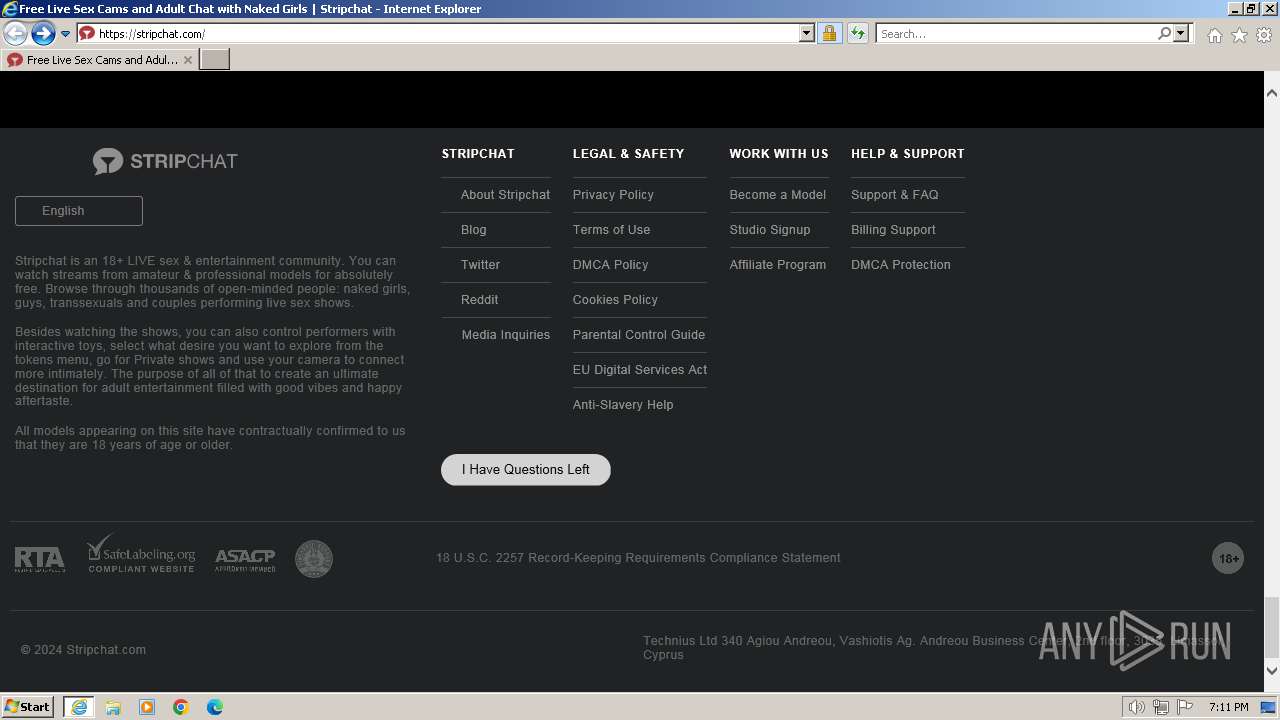Open the Media Inquiries link
This screenshot has height=720, width=1280.
tap(505, 335)
